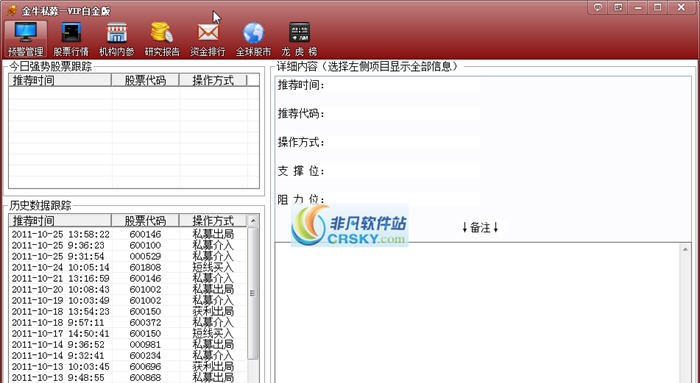
Task: Click stock code 000529
Action: pos(145,256)
